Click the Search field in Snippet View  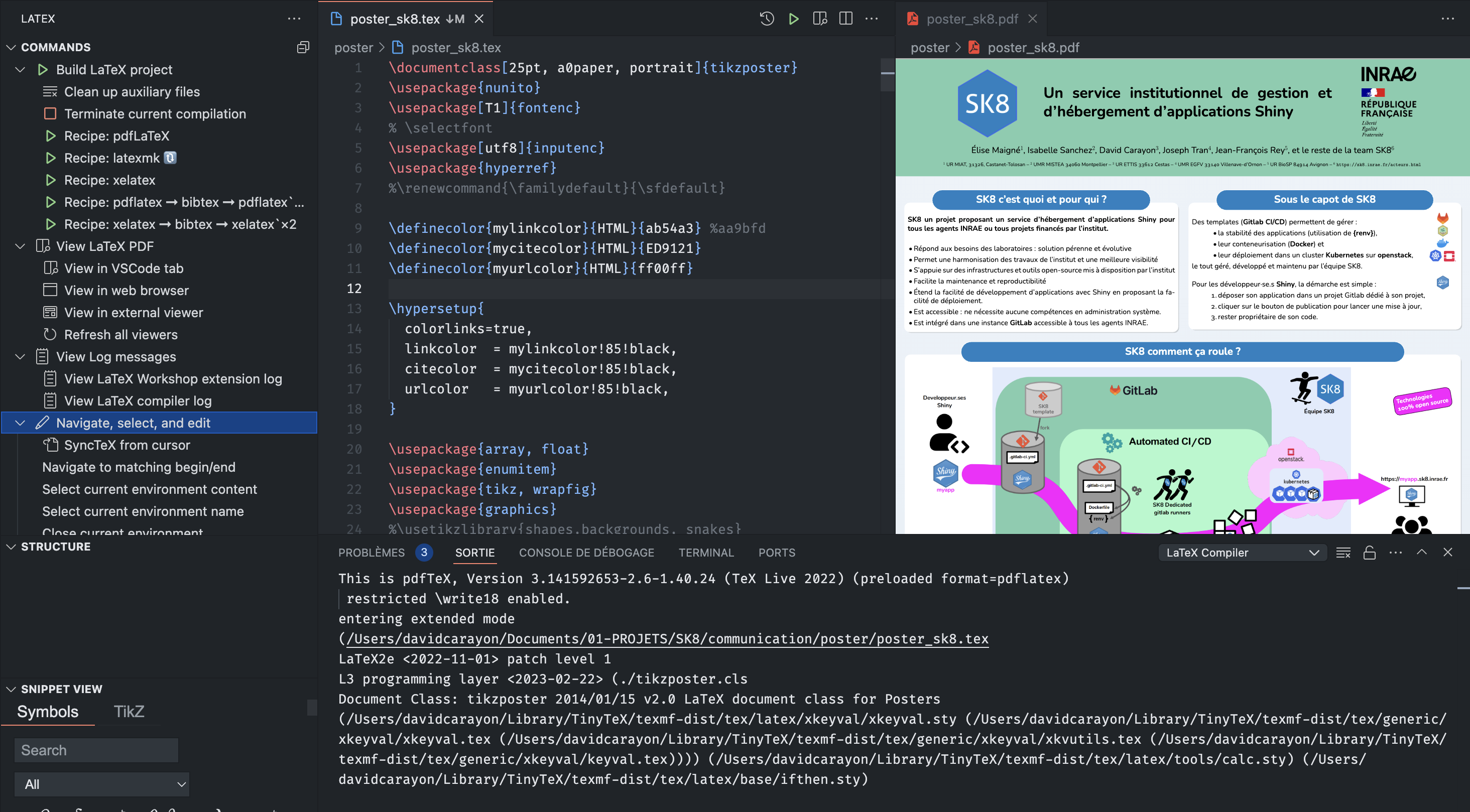point(96,750)
